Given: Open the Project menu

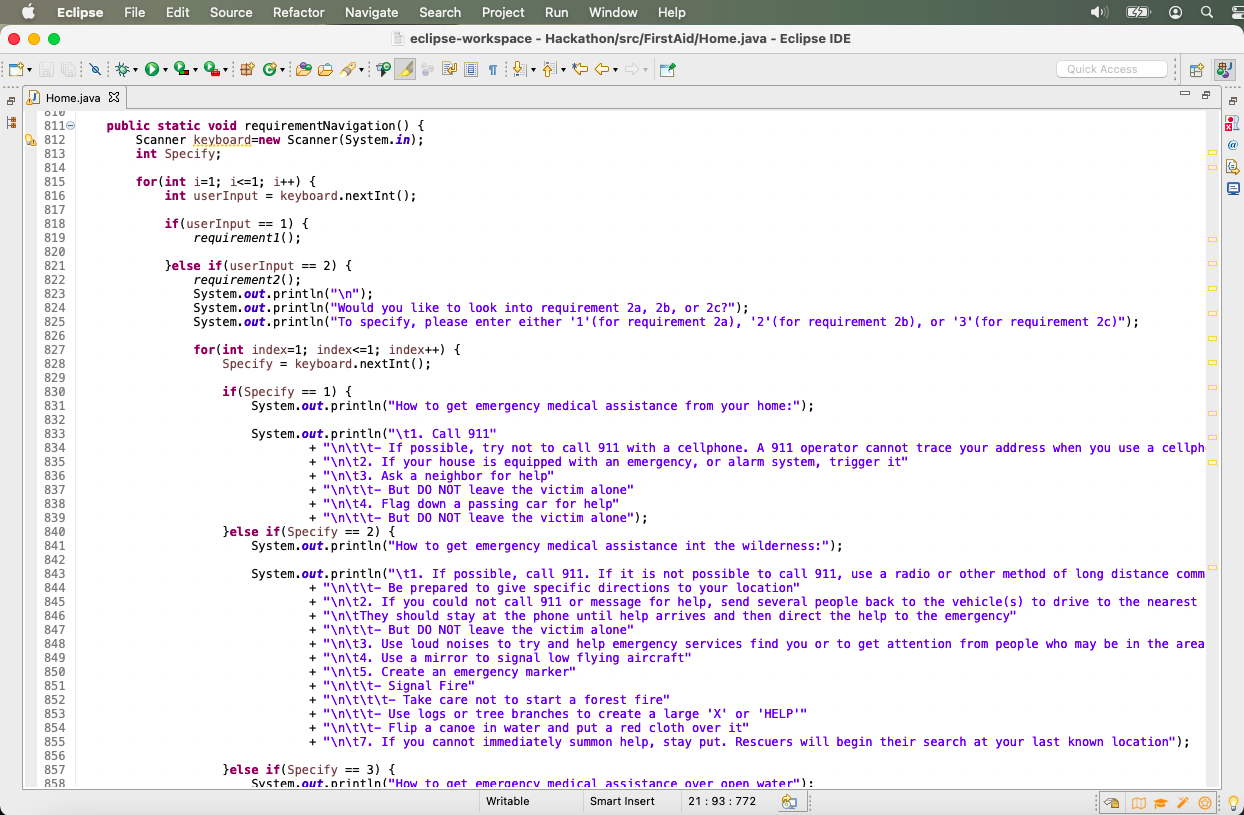Looking at the screenshot, I should click(x=503, y=12).
